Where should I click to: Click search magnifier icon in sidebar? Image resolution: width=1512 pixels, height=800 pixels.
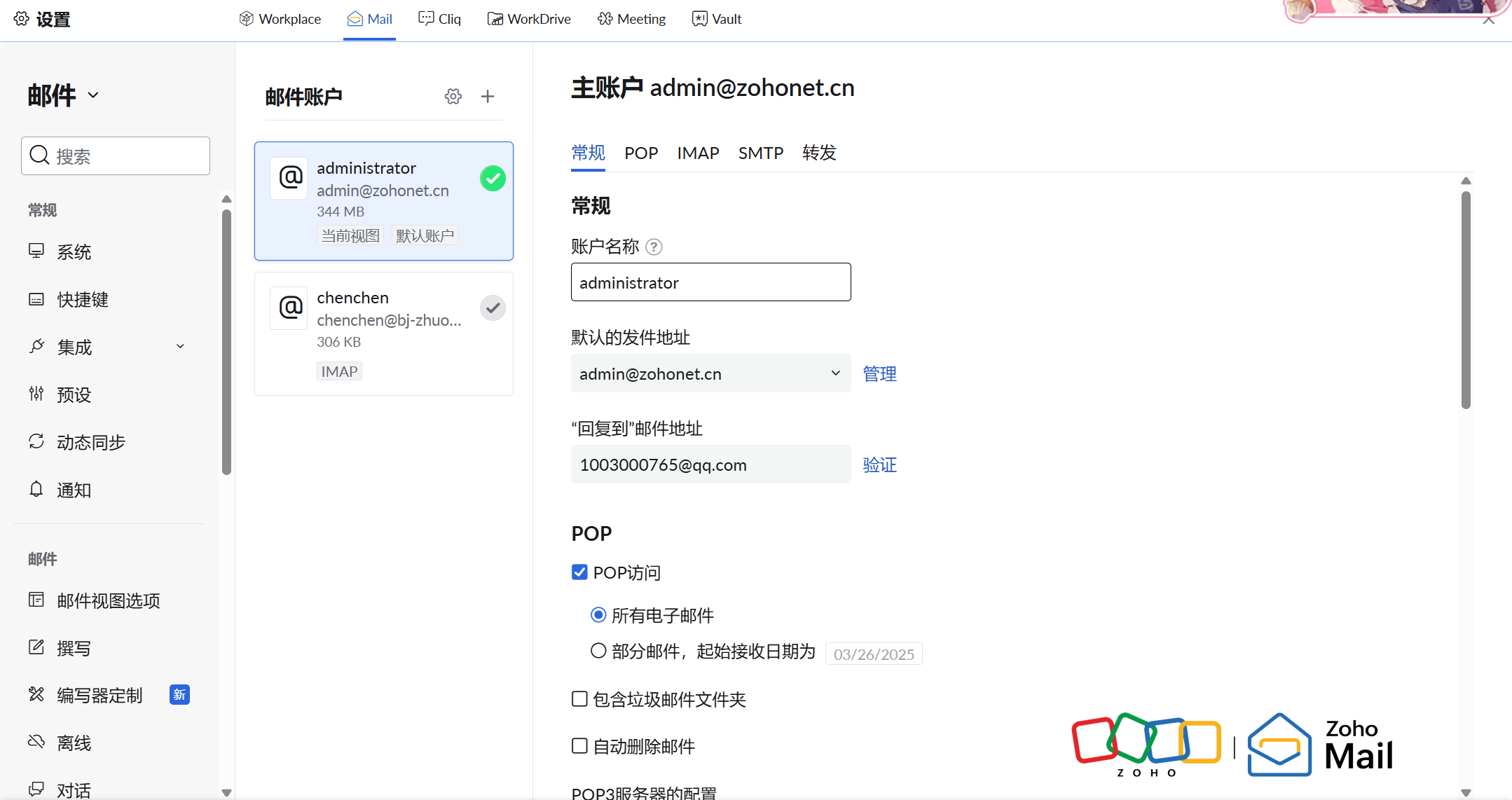coord(40,156)
